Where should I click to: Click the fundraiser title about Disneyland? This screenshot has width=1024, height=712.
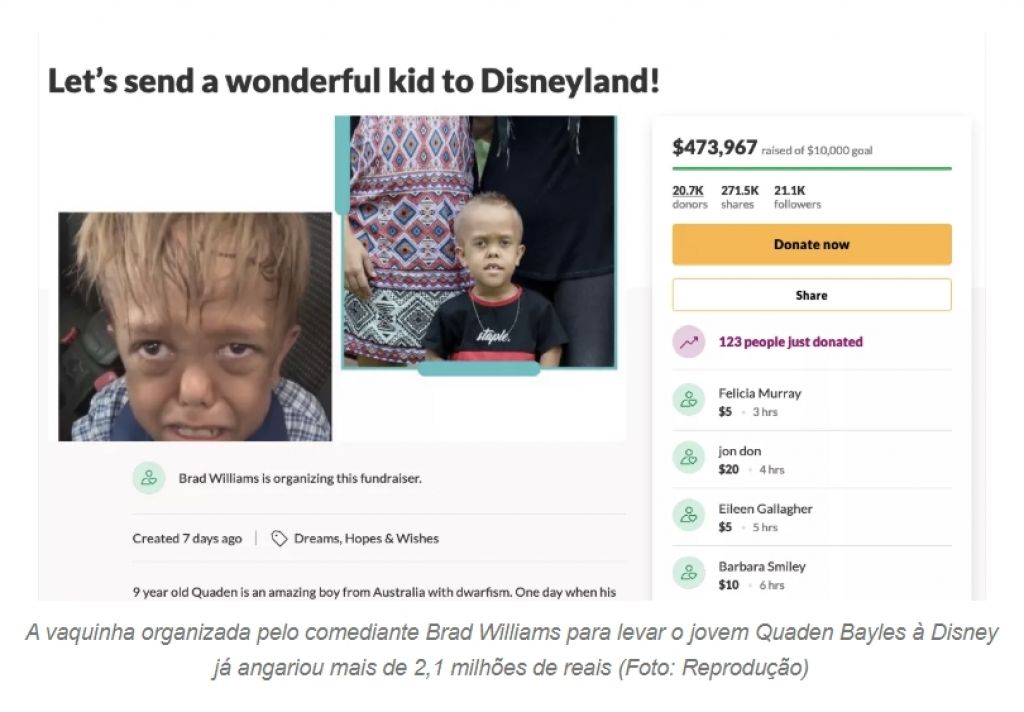(353, 82)
